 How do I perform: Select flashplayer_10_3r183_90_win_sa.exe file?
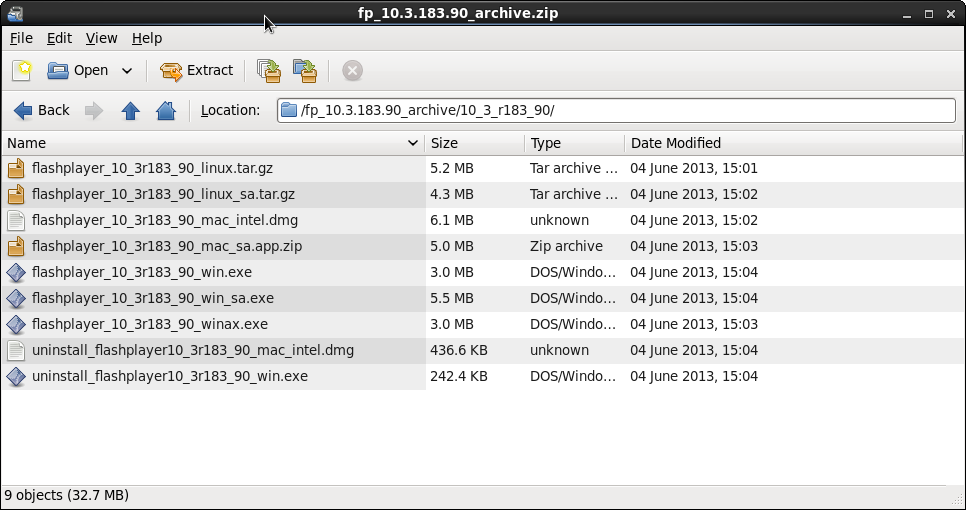tap(153, 298)
